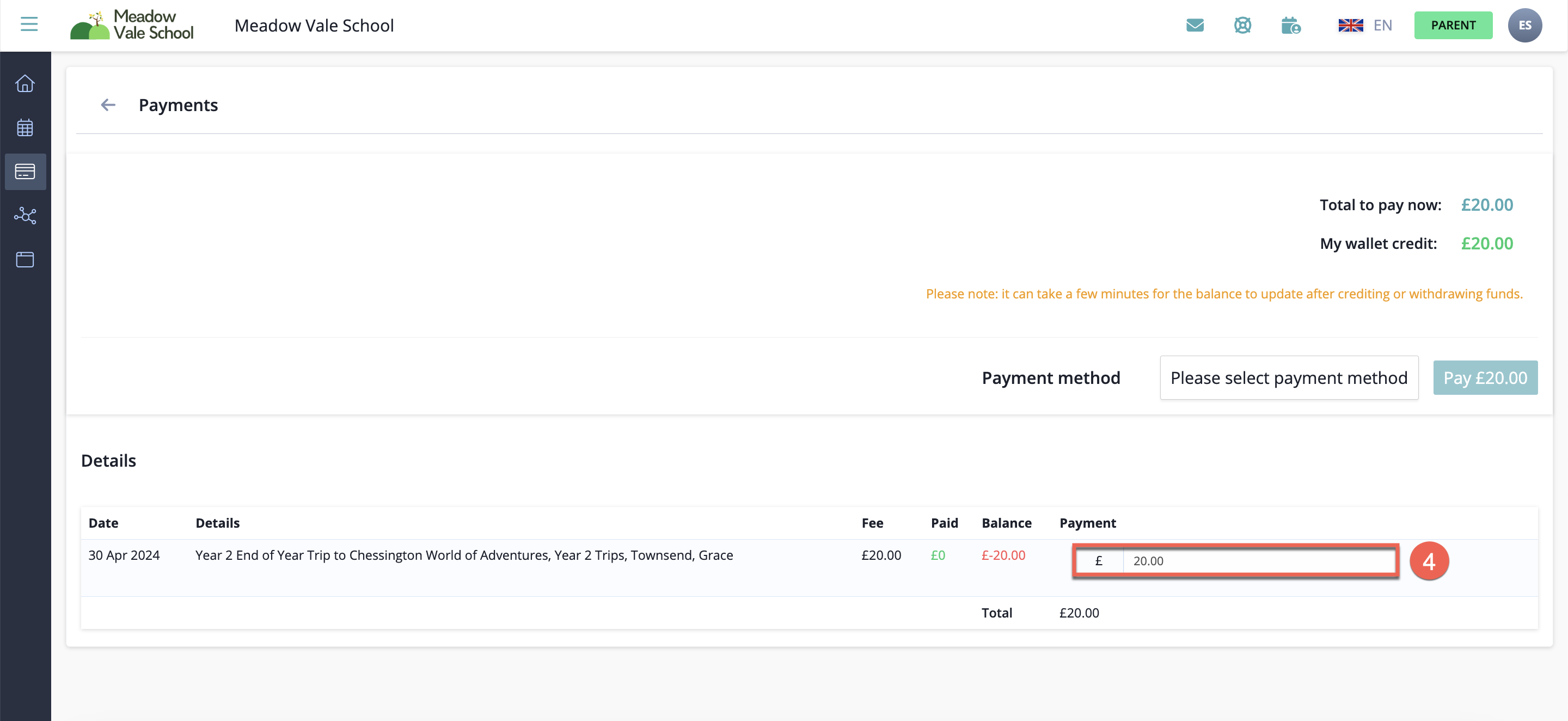This screenshot has width=1568, height=721.
Task: Open messages envelope icon in header
Action: coord(1195,25)
